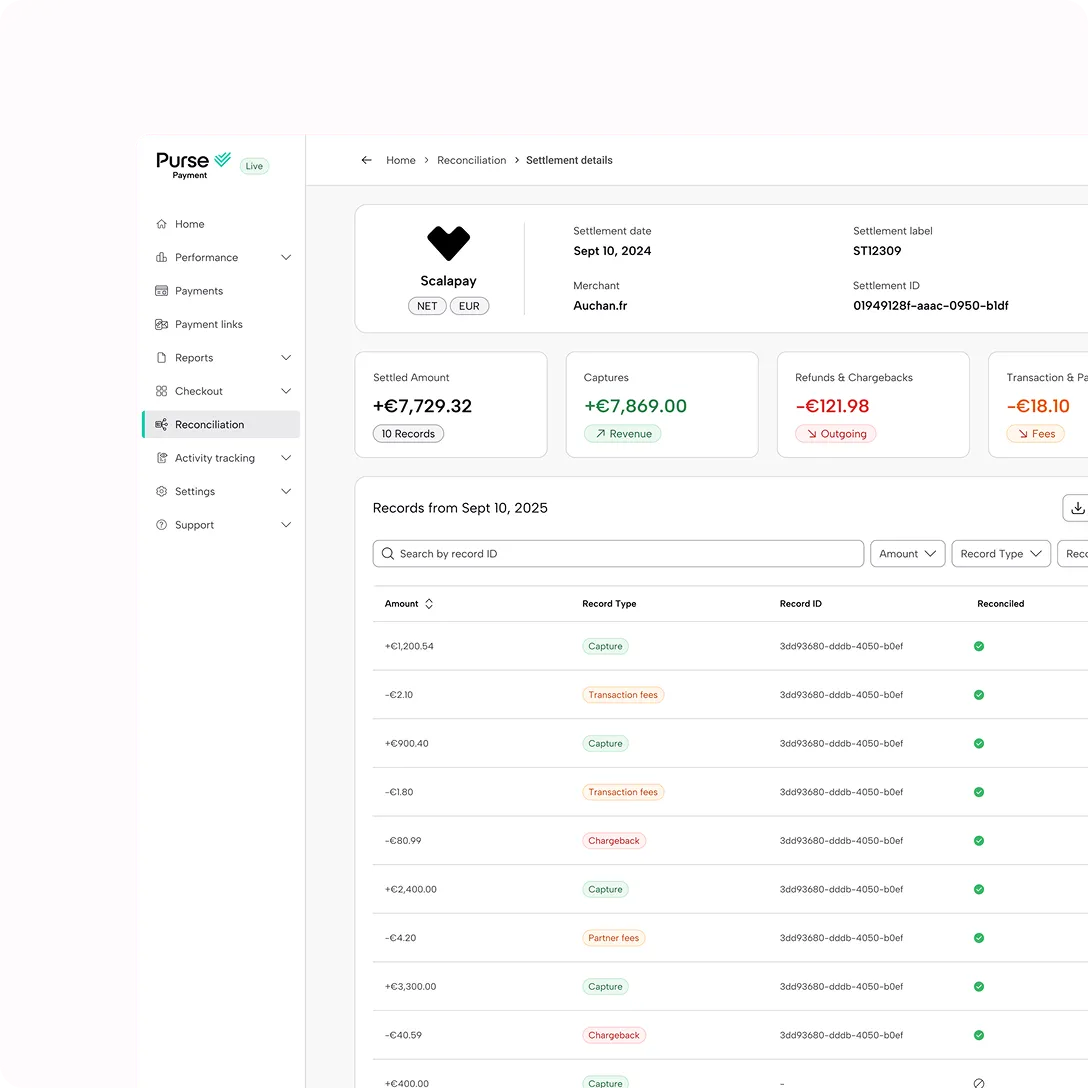1088x1088 pixels.
Task: Click Settled Amount value +€7,729.32
Action: click(422, 406)
